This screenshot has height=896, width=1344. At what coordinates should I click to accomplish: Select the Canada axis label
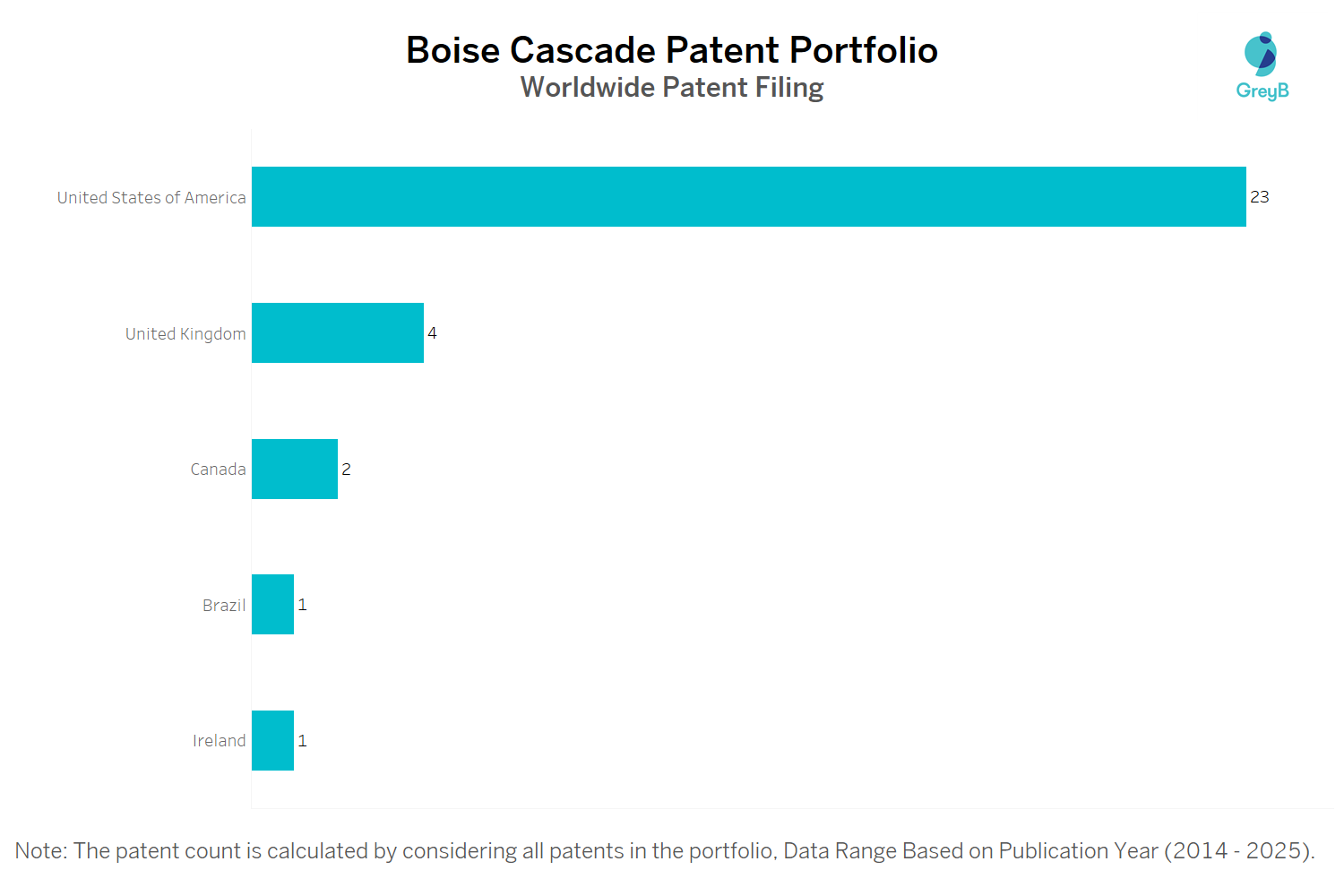click(218, 470)
